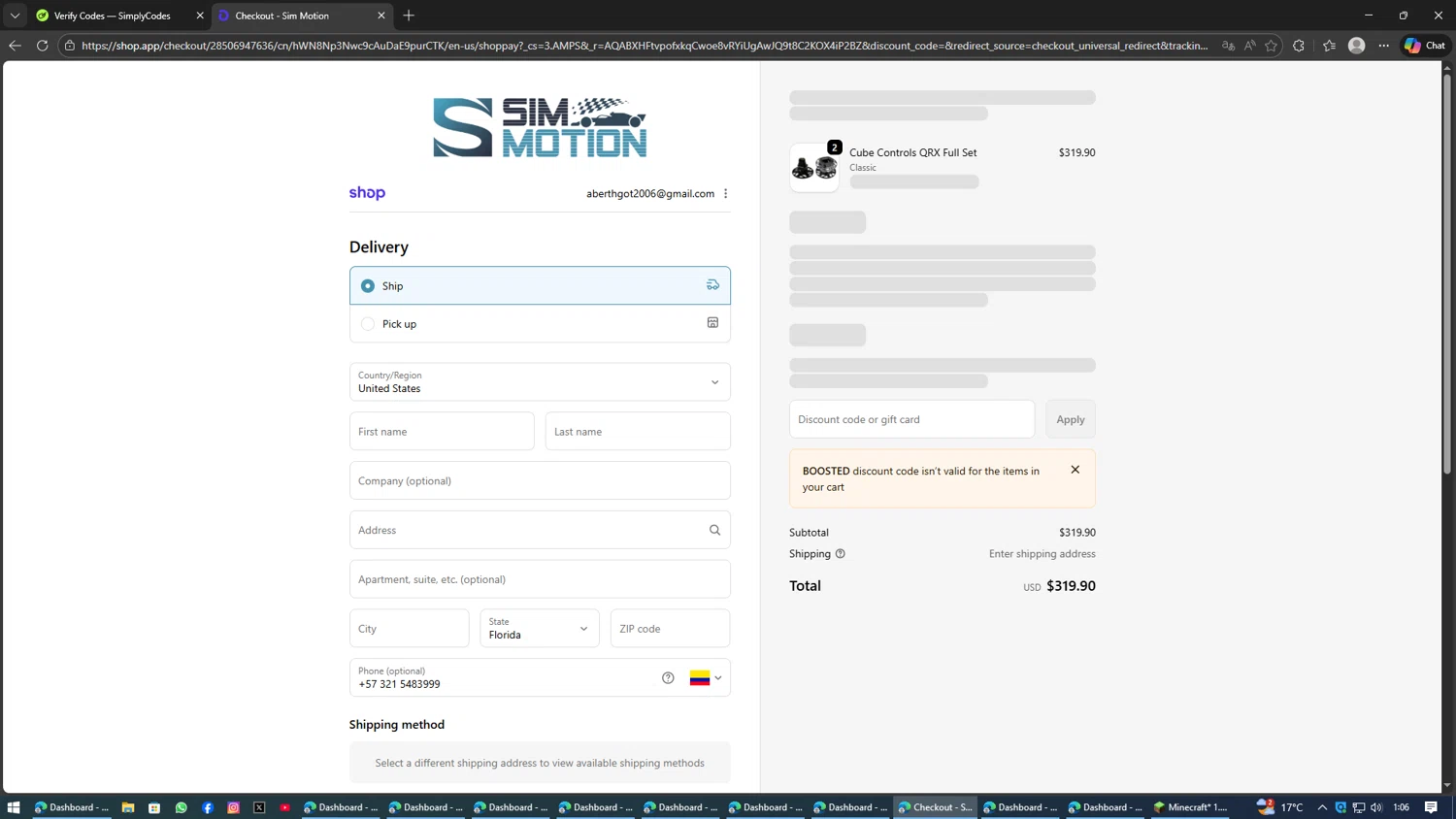This screenshot has width=1456, height=819.
Task: Open the Country/Region dropdown
Action: 540,381
